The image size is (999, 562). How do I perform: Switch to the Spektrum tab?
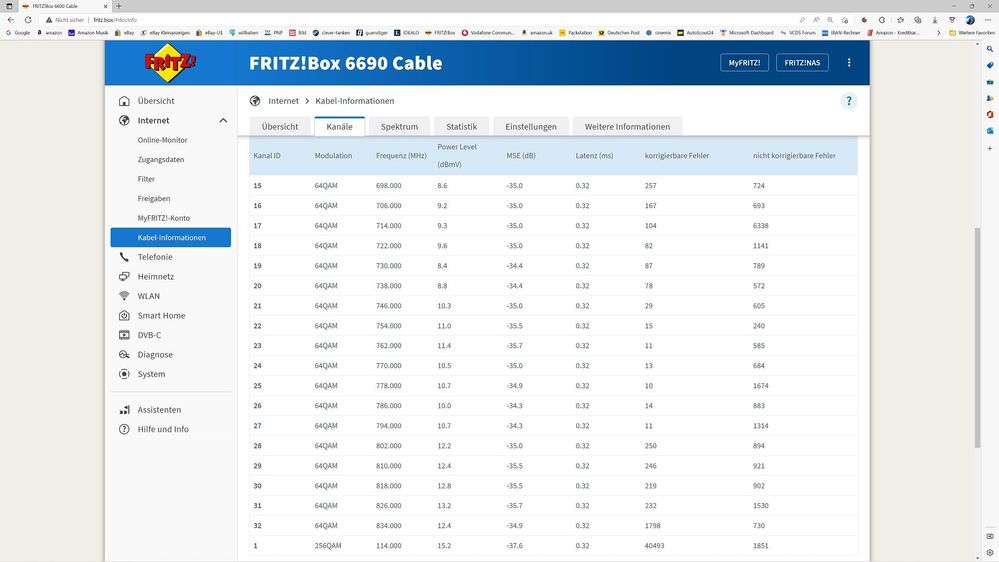[x=399, y=126]
